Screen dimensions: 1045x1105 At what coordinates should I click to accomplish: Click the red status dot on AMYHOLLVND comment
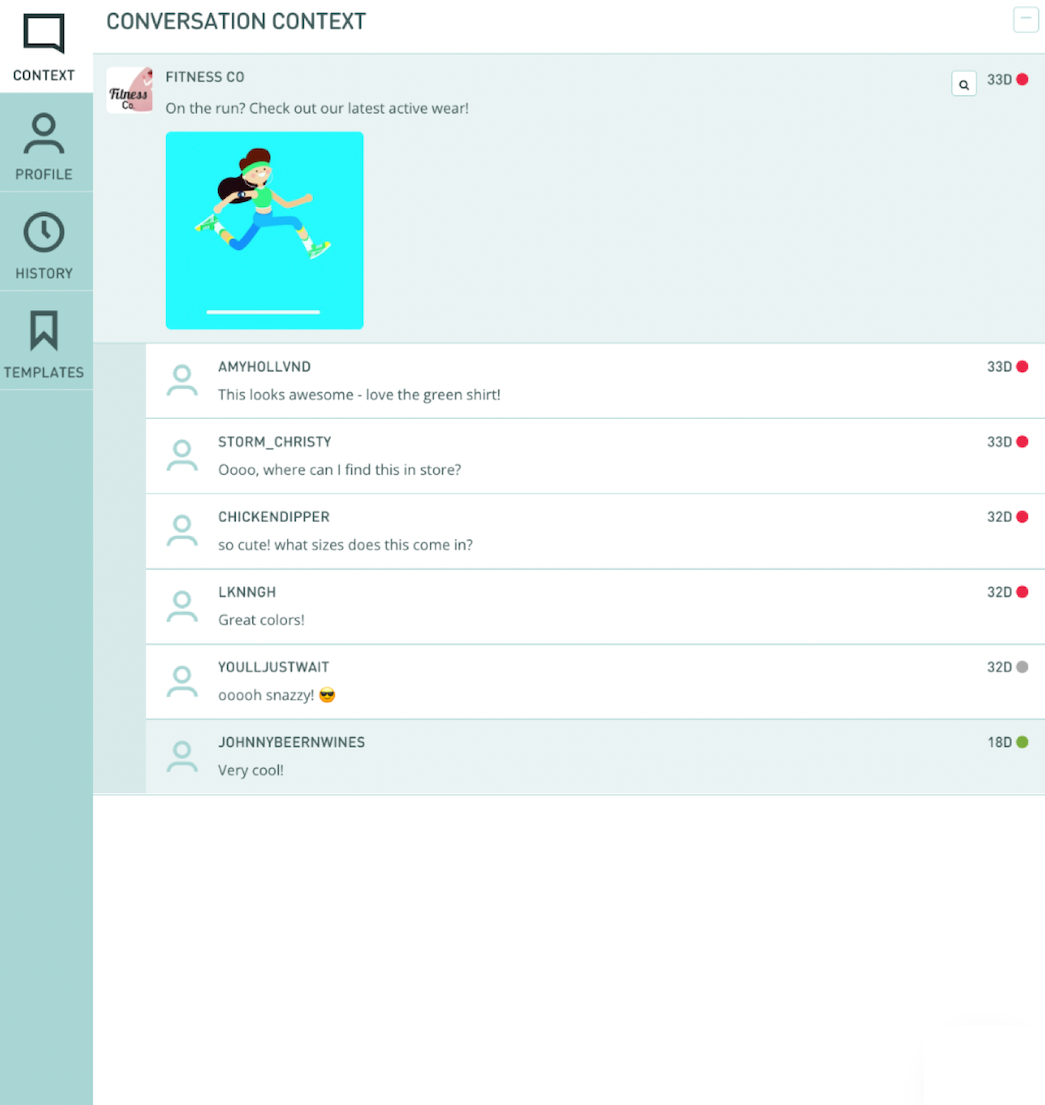point(1022,366)
